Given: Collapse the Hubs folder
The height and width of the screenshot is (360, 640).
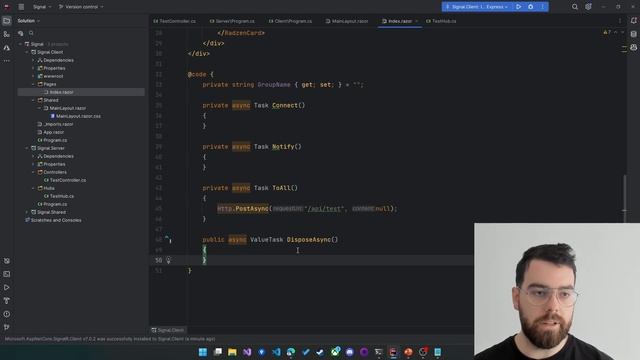Looking at the screenshot, I should (x=33, y=188).
